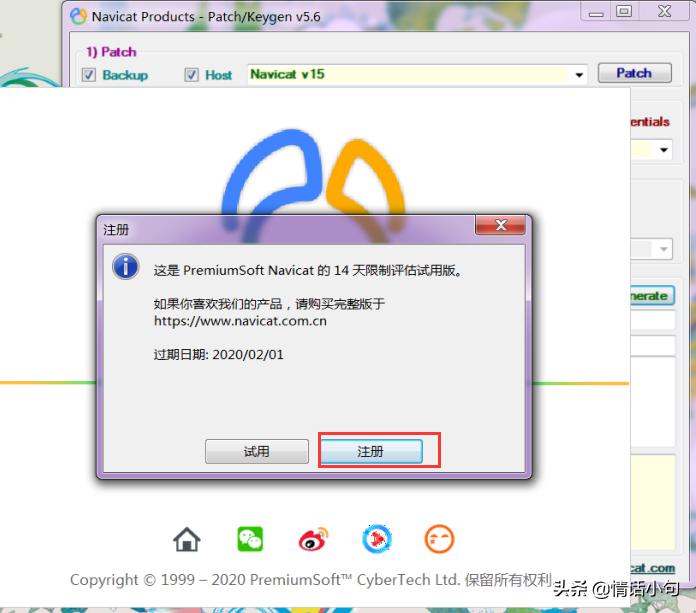Click the WeChat icon on Navicat splash
Image resolution: width=696 pixels, height=613 pixels.
[250, 539]
